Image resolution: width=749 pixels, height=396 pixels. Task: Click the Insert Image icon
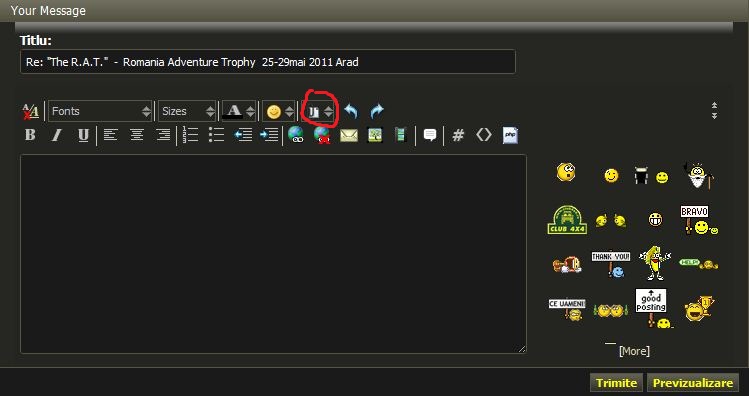click(x=374, y=135)
